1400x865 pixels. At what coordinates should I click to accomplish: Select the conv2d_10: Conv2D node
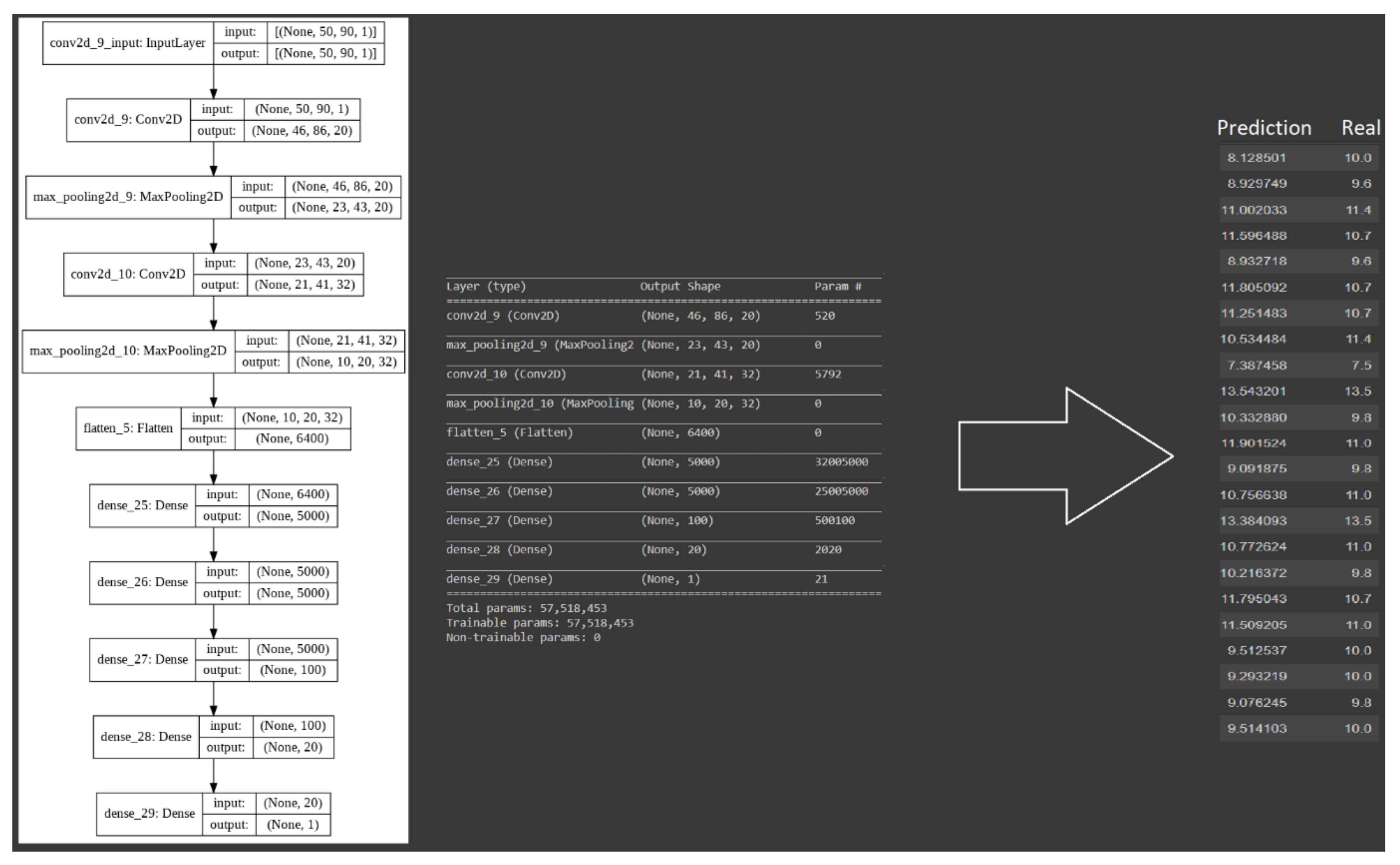[128, 274]
